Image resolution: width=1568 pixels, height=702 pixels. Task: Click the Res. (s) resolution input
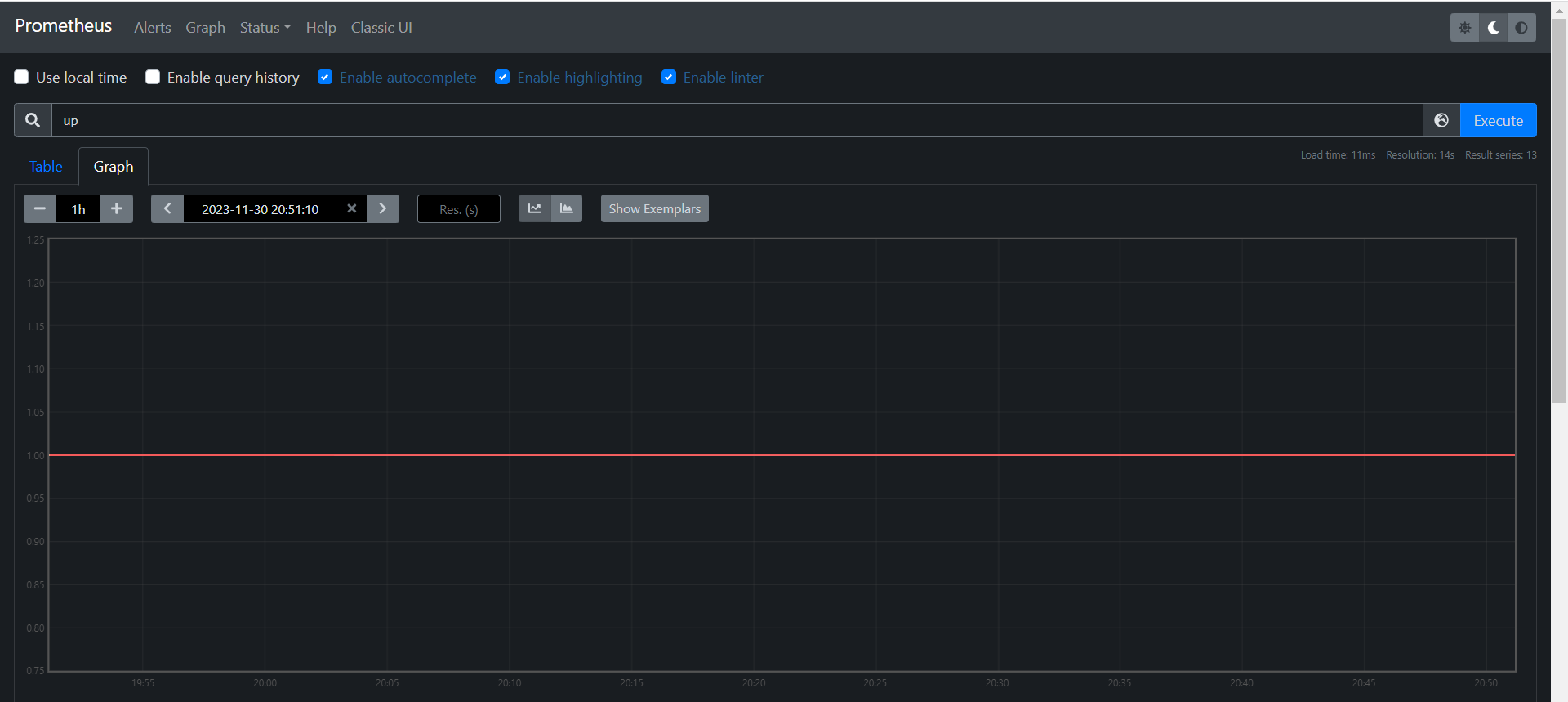point(459,208)
